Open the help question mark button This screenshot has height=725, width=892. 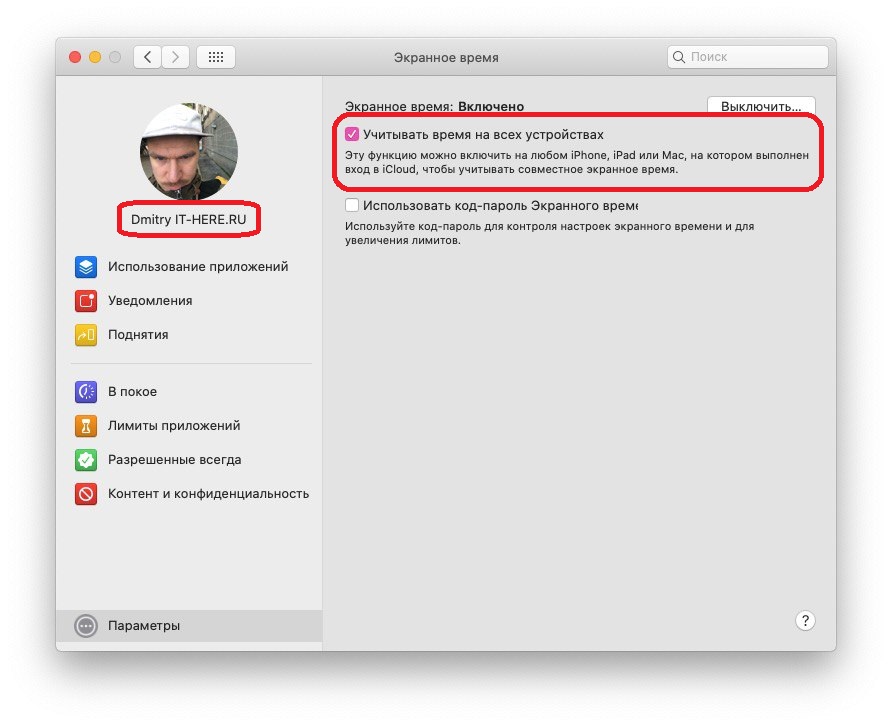coord(806,621)
